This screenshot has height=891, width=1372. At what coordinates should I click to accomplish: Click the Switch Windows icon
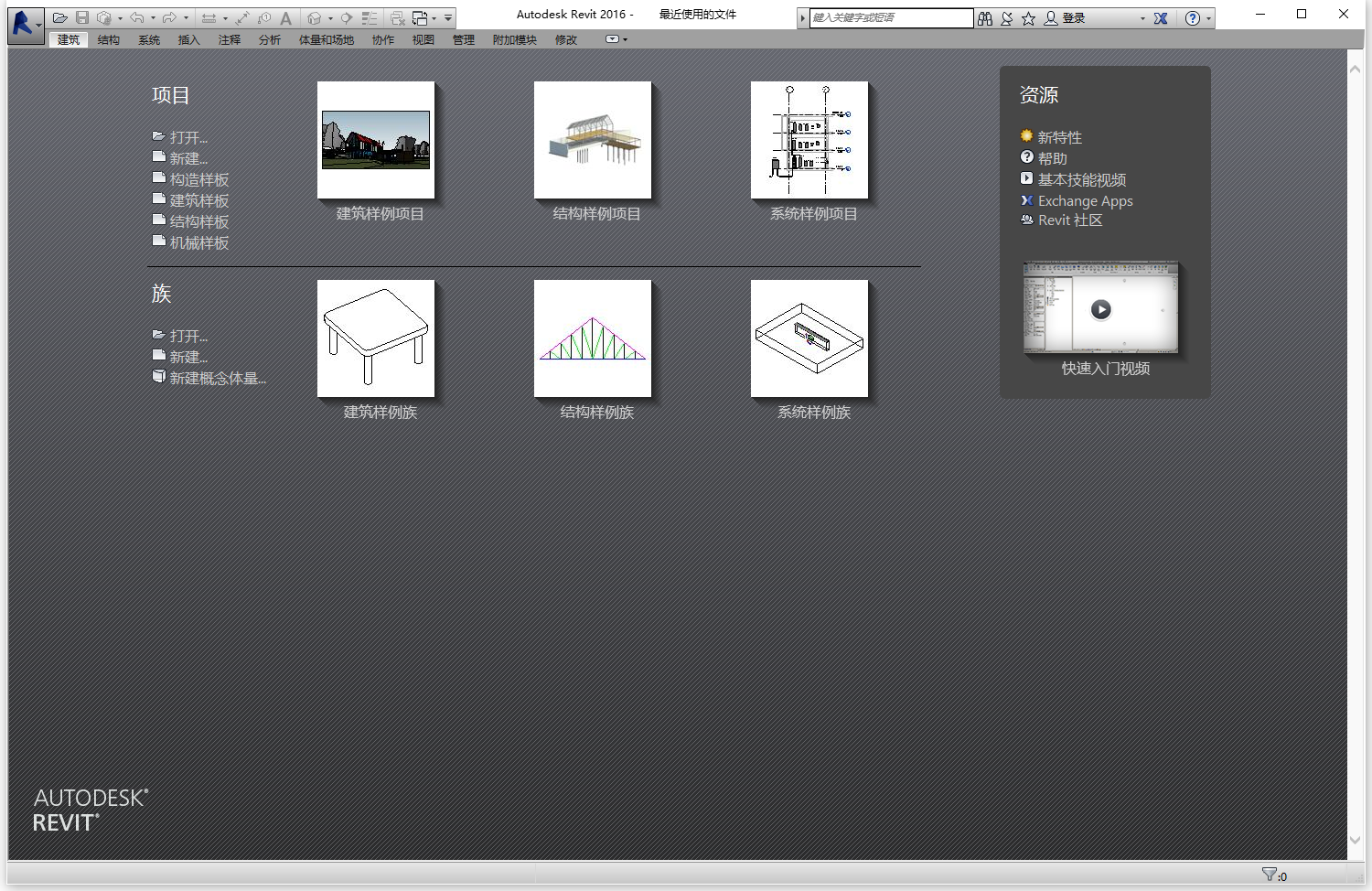420,18
